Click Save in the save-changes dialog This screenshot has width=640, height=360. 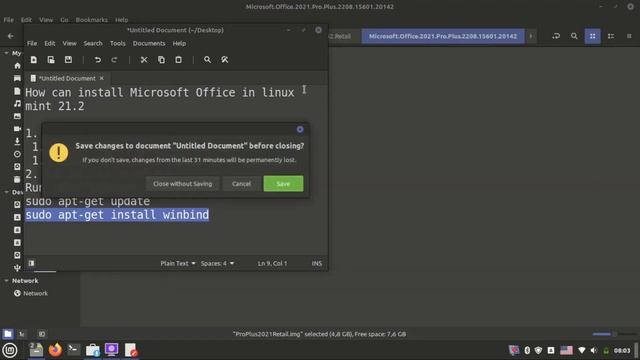[x=283, y=184]
